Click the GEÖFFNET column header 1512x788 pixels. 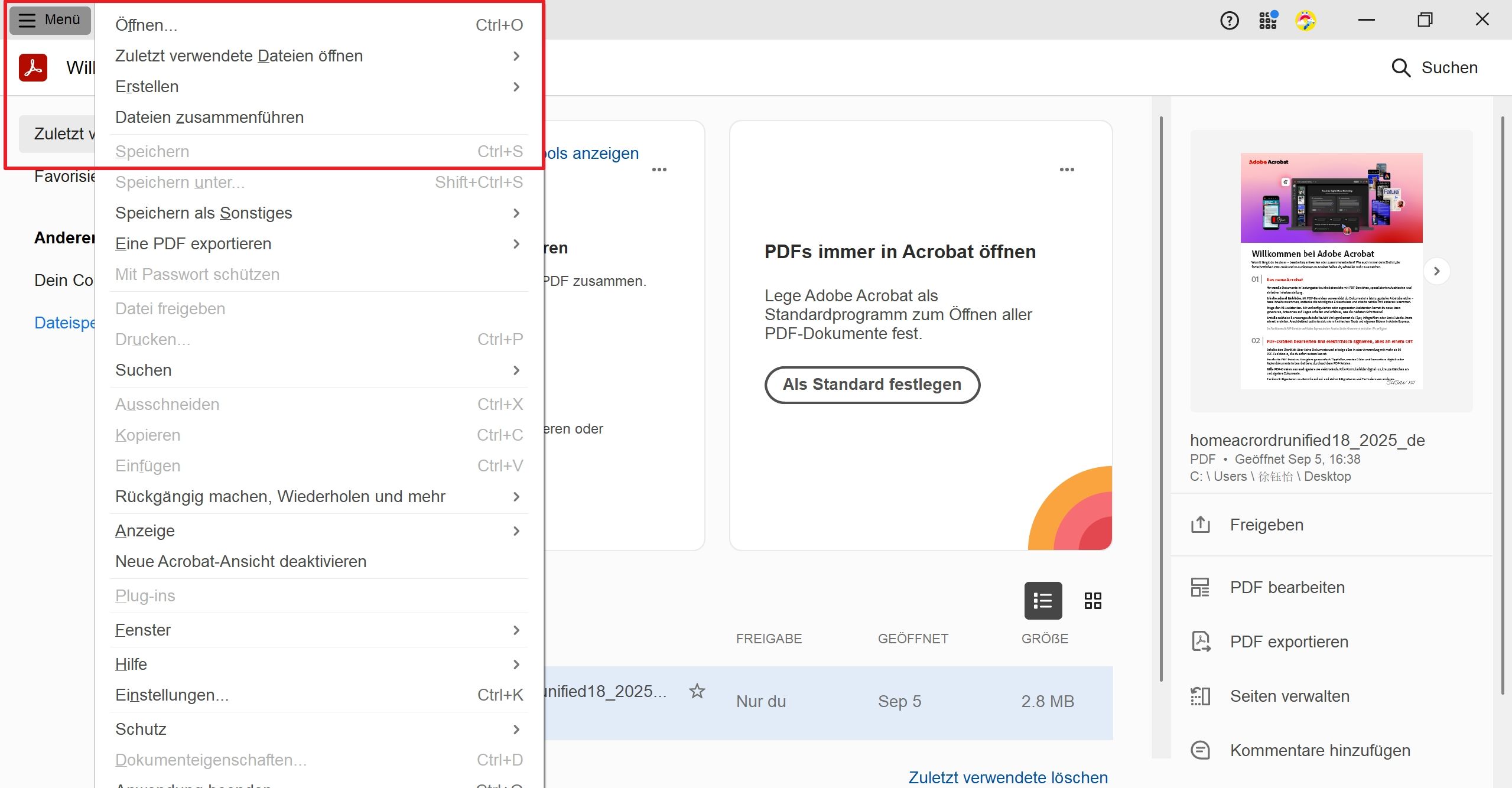(x=913, y=639)
